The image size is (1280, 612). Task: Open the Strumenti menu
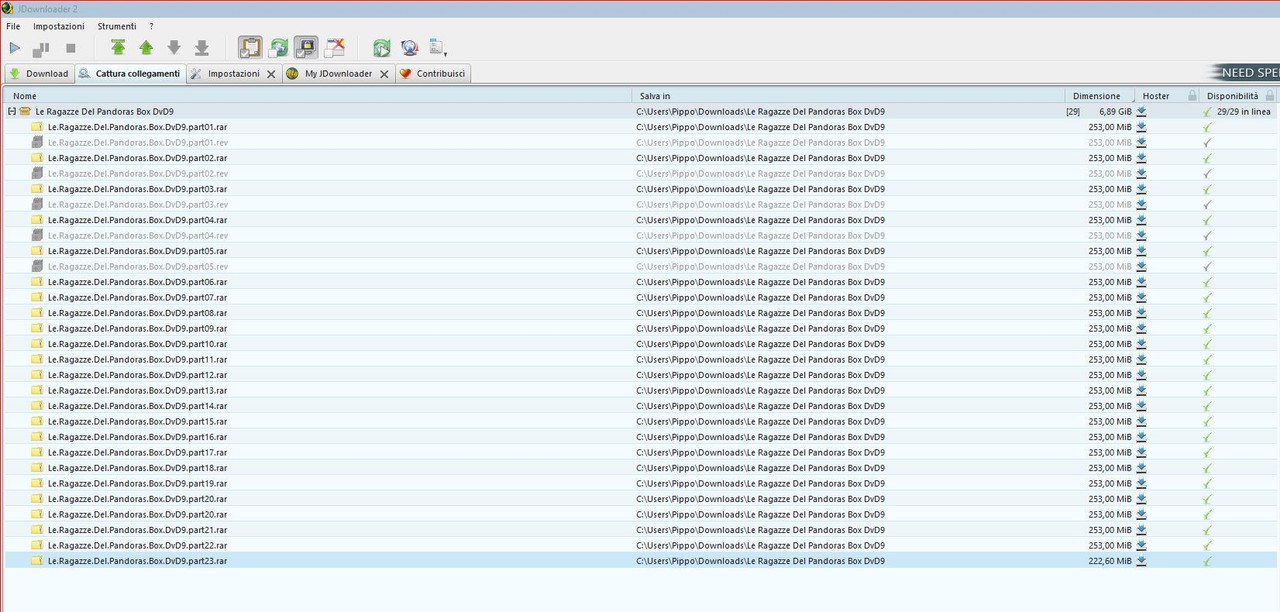(117, 26)
